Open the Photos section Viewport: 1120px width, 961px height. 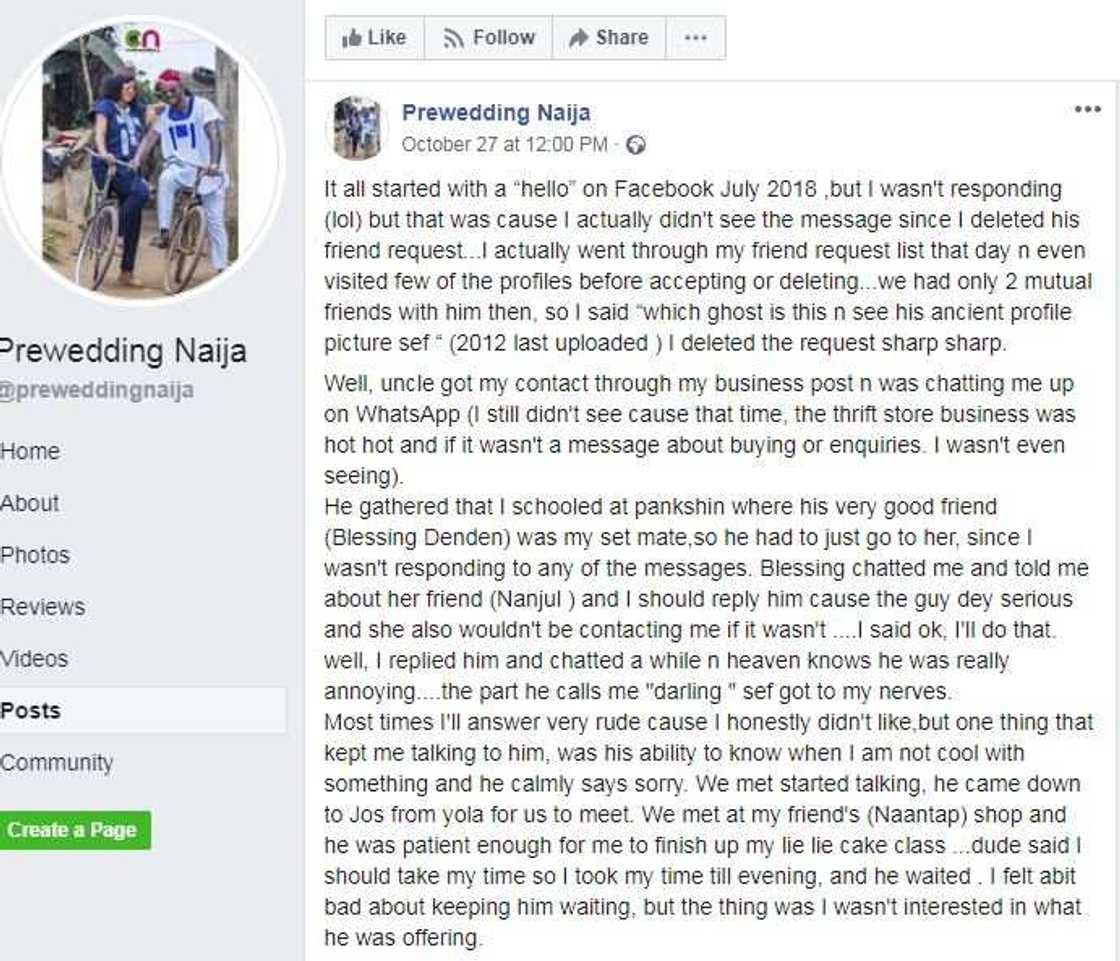point(35,555)
